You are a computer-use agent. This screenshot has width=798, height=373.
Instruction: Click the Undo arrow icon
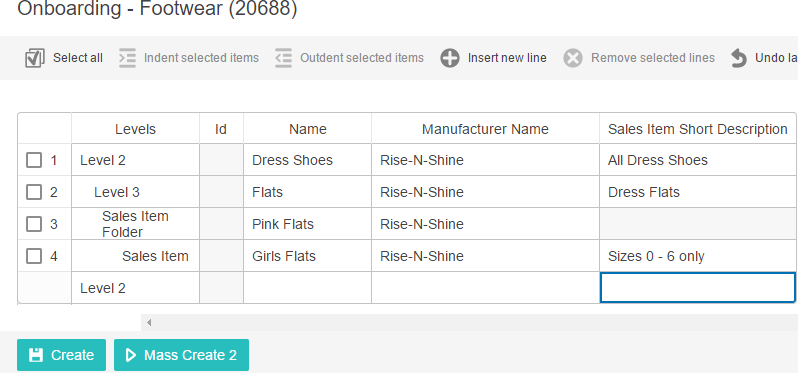(x=738, y=58)
